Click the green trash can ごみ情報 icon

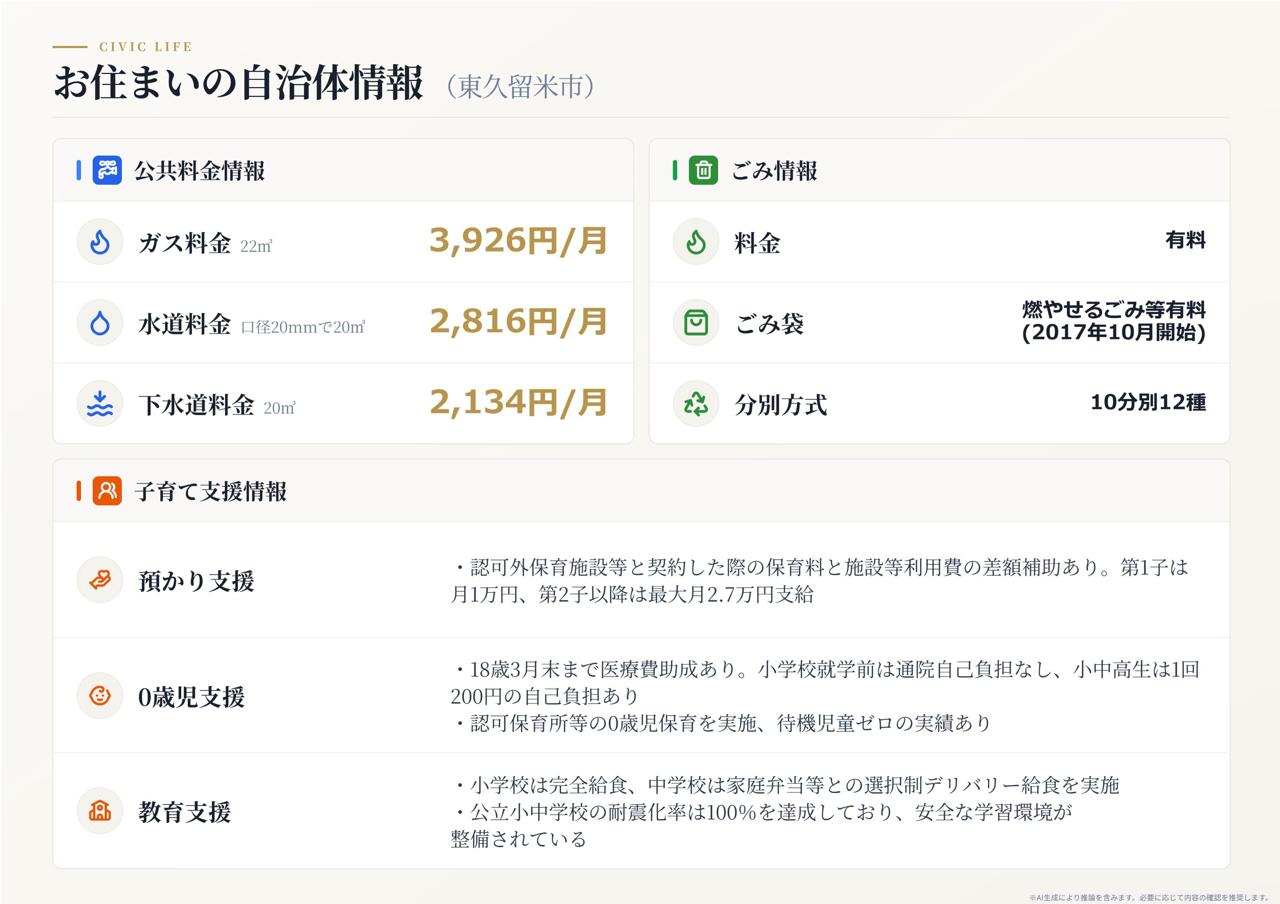pyautogui.click(x=704, y=170)
